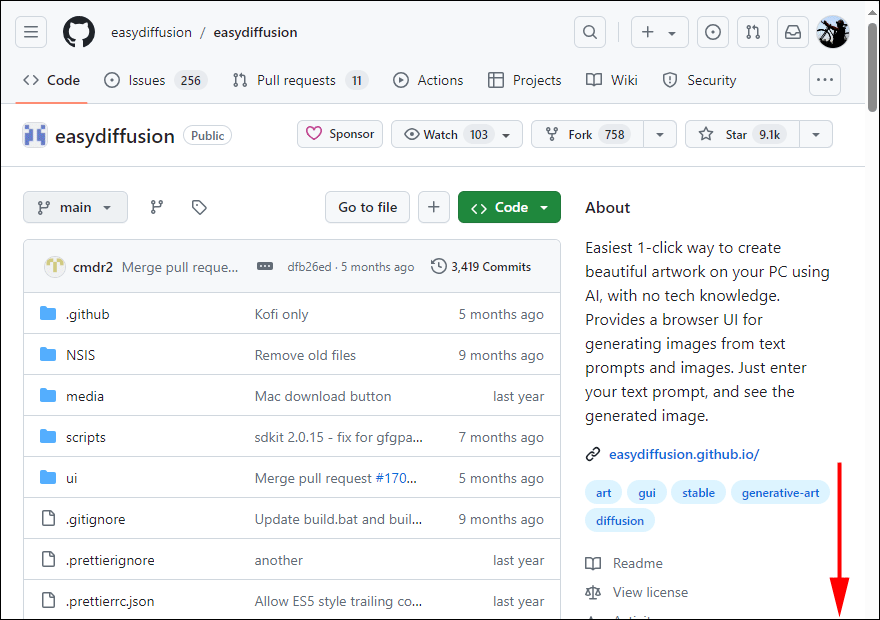Open the issues circle icon in header
Viewport: 880px width, 620px height.
[713, 33]
